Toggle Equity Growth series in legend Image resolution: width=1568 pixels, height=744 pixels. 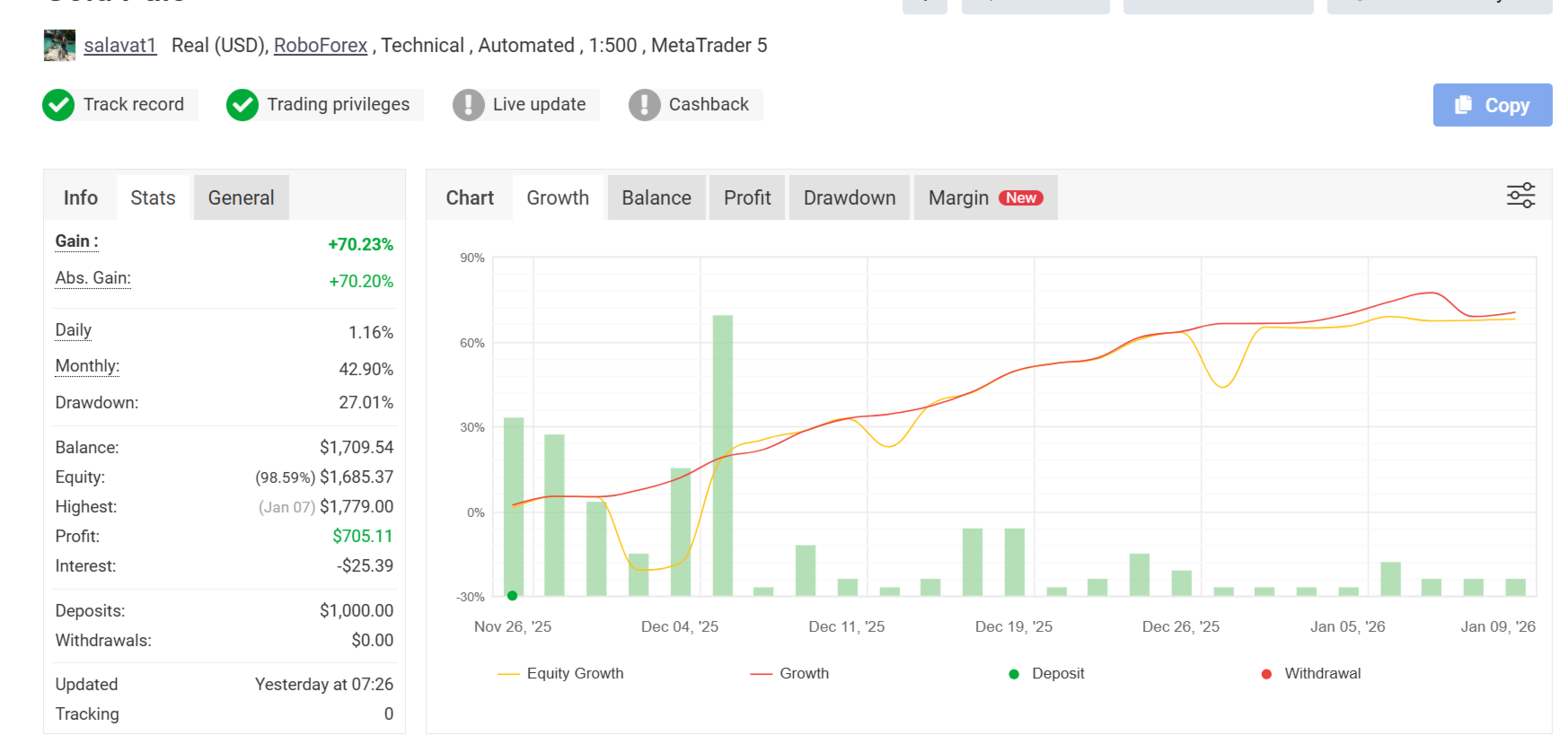pos(560,674)
